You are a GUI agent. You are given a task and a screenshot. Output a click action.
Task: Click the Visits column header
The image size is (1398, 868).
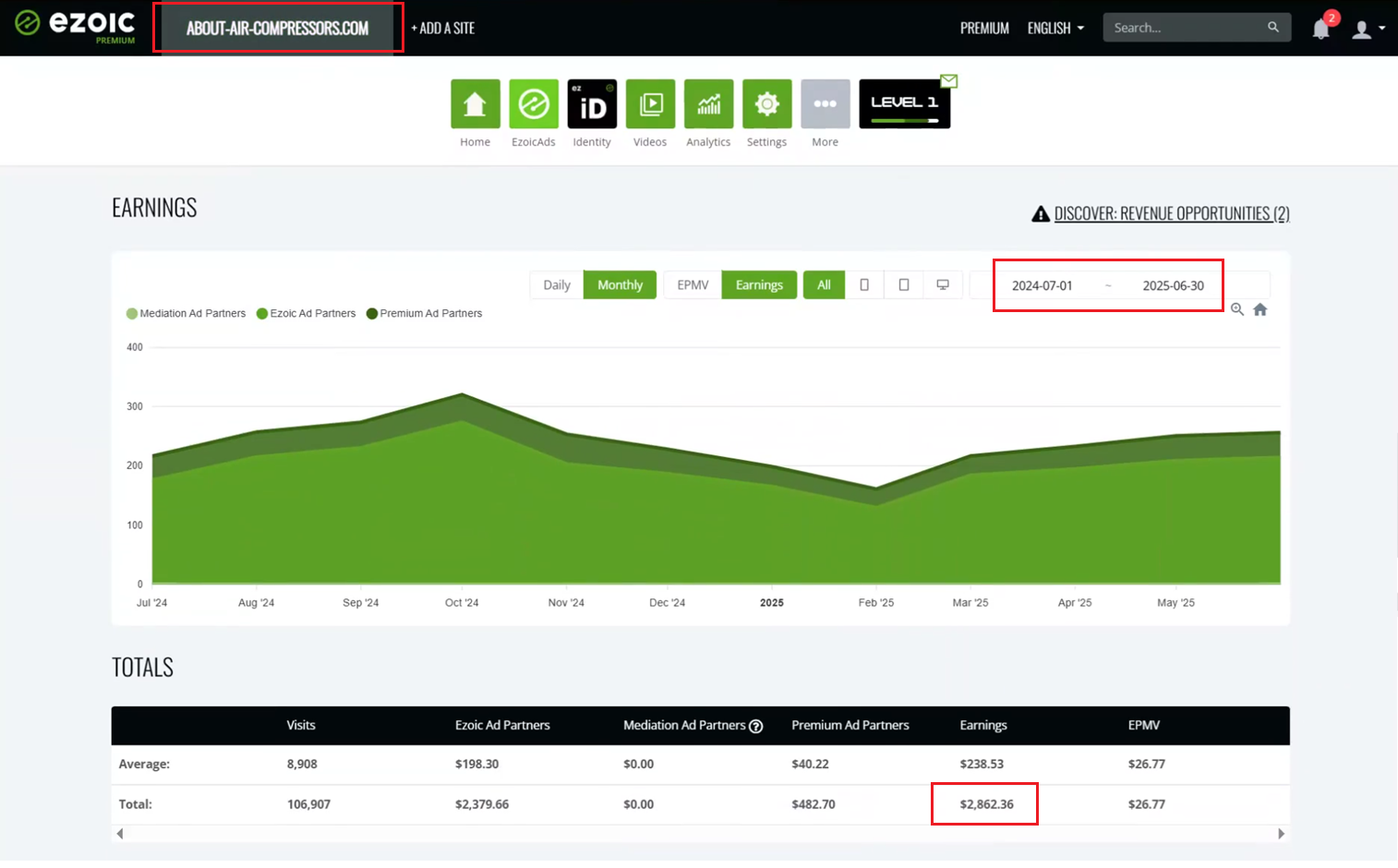[301, 725]
